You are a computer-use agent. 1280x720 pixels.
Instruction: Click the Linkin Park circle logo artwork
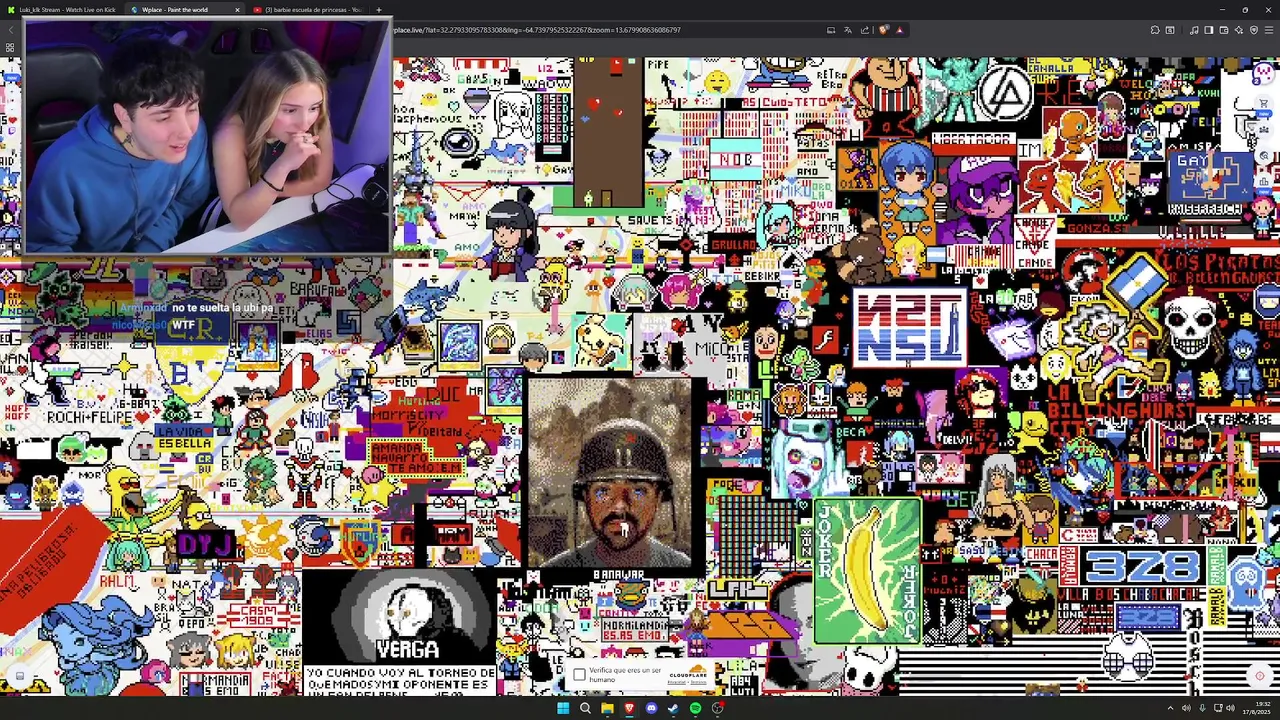point(1006,95)
